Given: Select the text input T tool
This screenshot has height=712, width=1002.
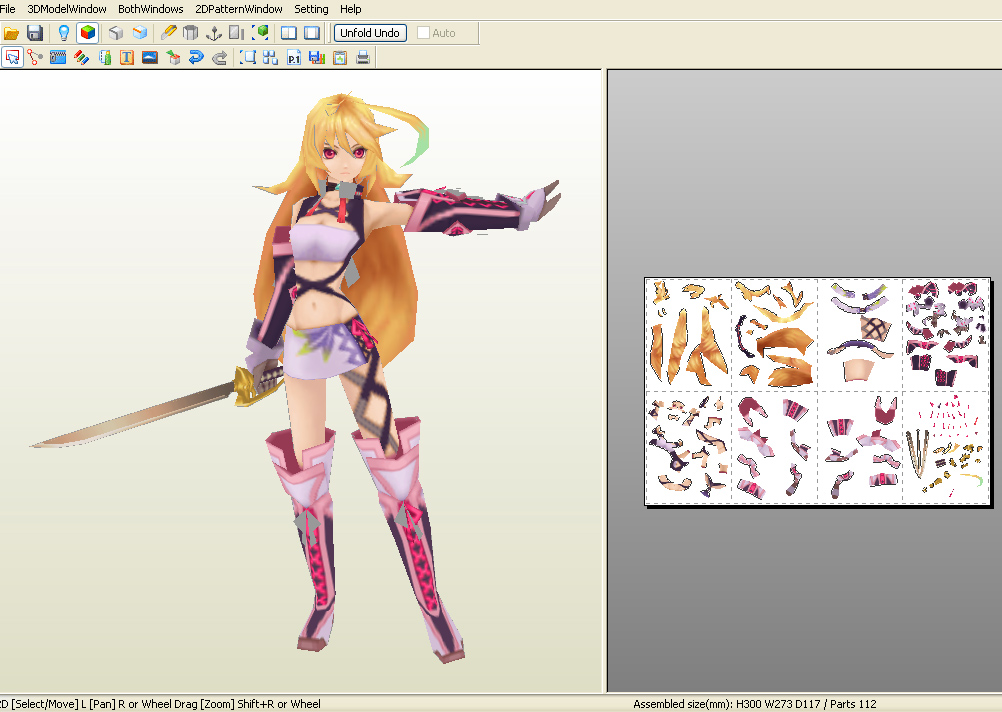Looking at the screenshot, I should point(127,58).
